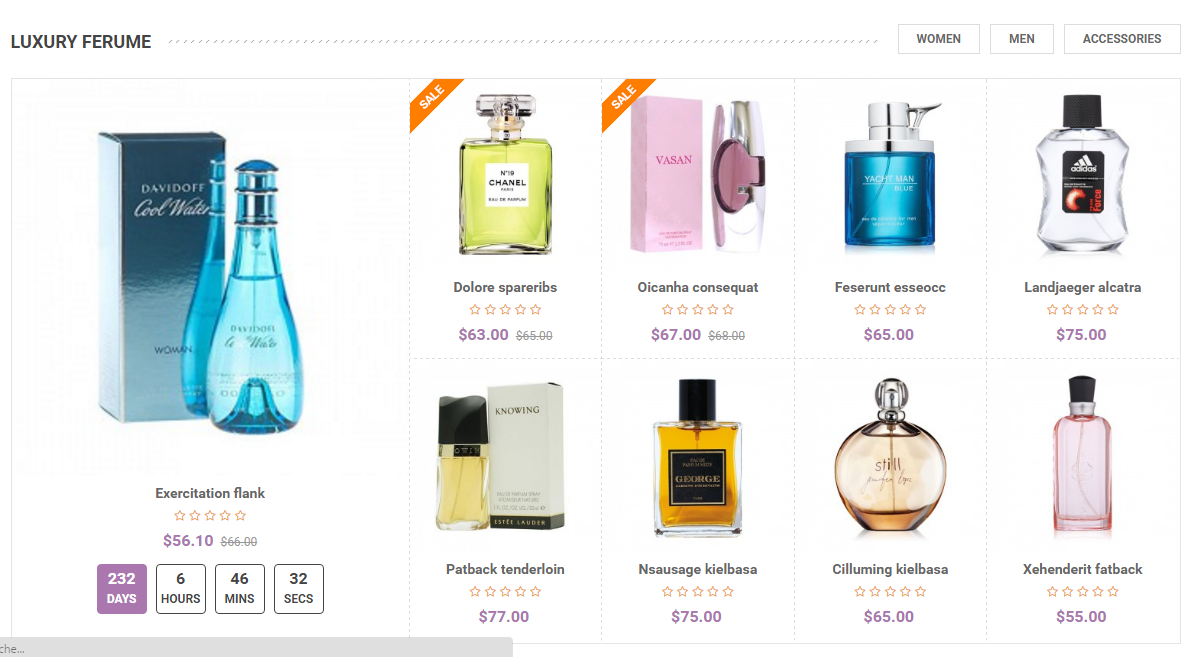
Task: Open the Xehenderit fatback product link
Action: (x=1082, y=569)
